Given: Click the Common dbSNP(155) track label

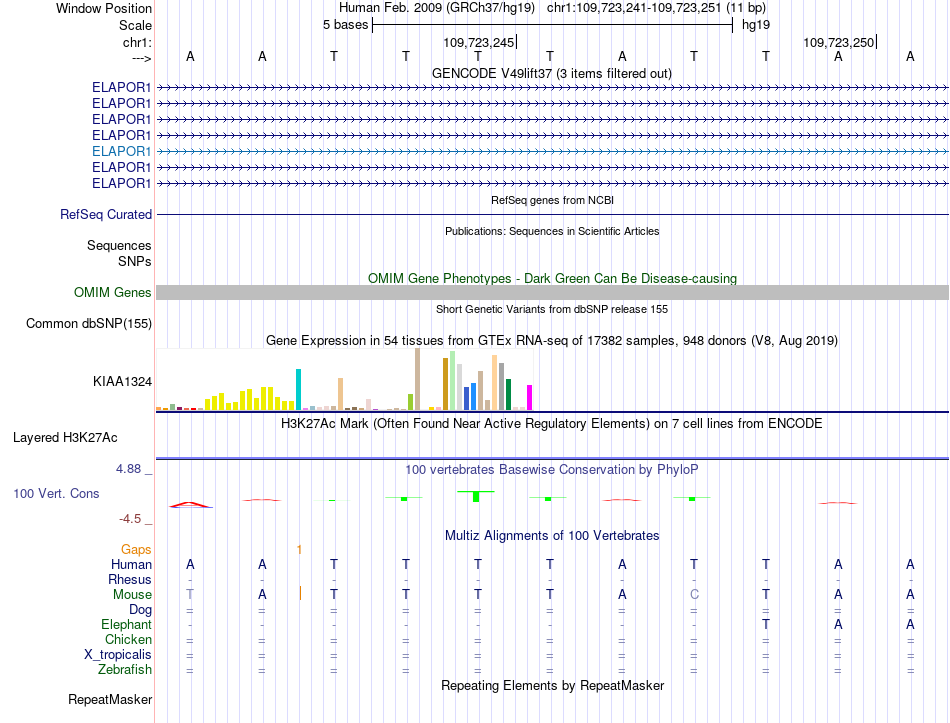Looking at the screenshot, I should point(89,324).
